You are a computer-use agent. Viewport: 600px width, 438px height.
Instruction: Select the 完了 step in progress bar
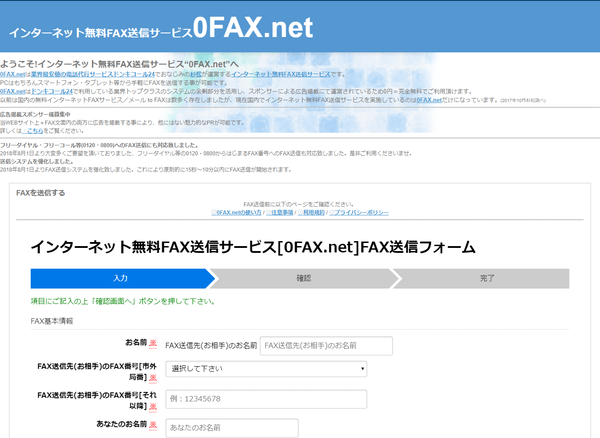tap(481, 278)
